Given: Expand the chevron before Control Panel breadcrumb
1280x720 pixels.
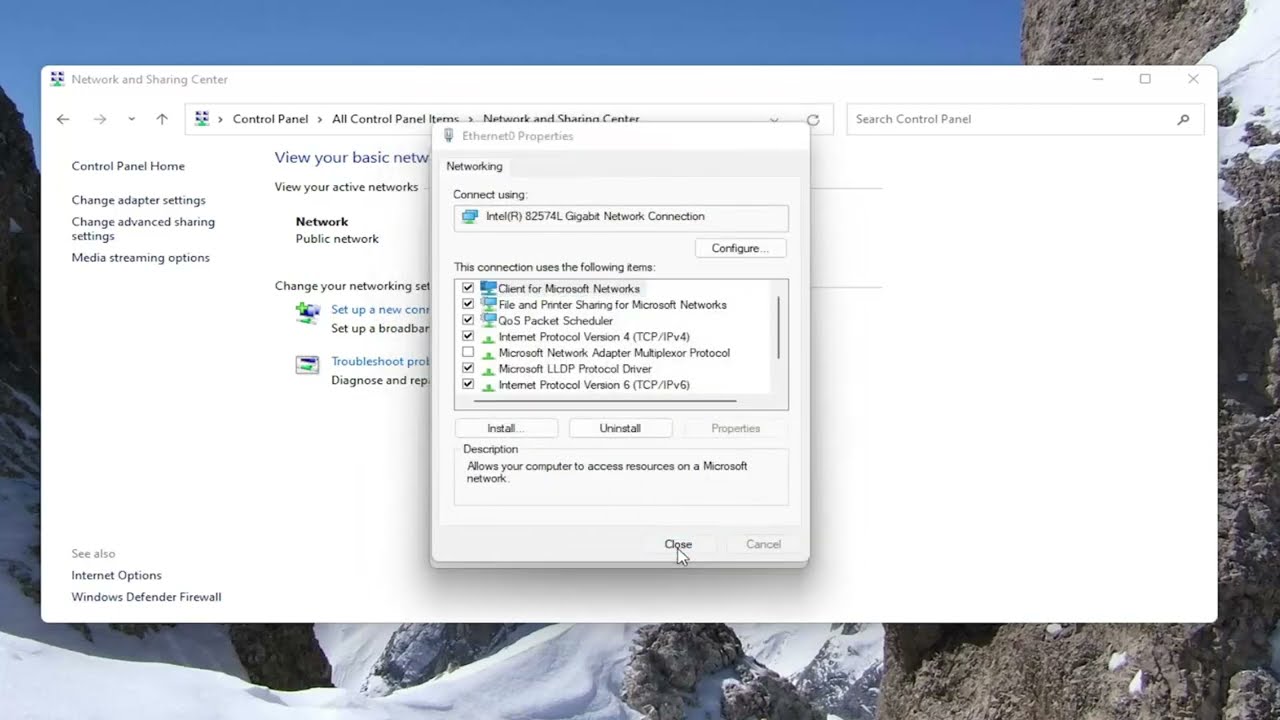Looking at the screenshot, I should coord(221,119).
